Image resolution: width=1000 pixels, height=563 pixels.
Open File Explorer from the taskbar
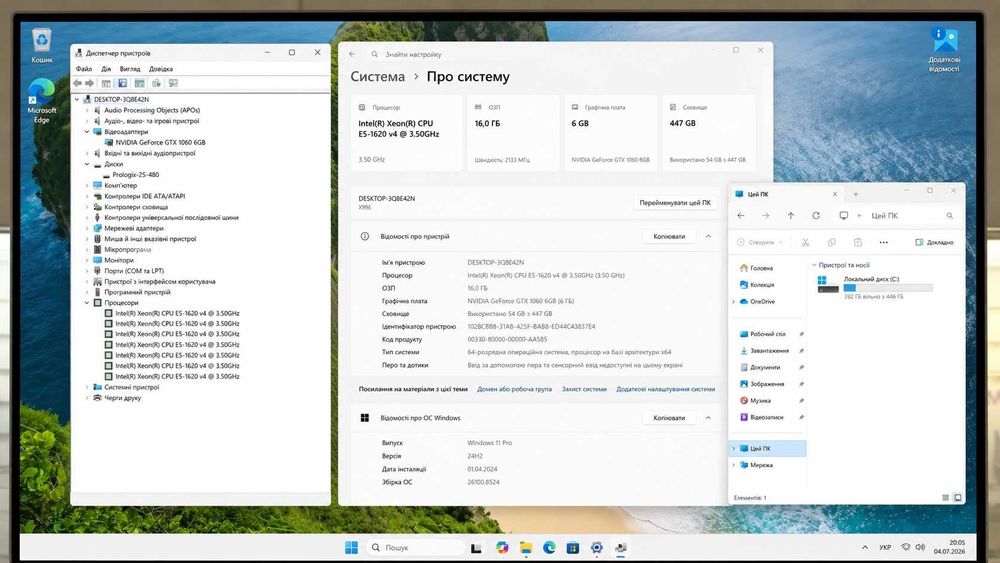[x=526, y=548]
